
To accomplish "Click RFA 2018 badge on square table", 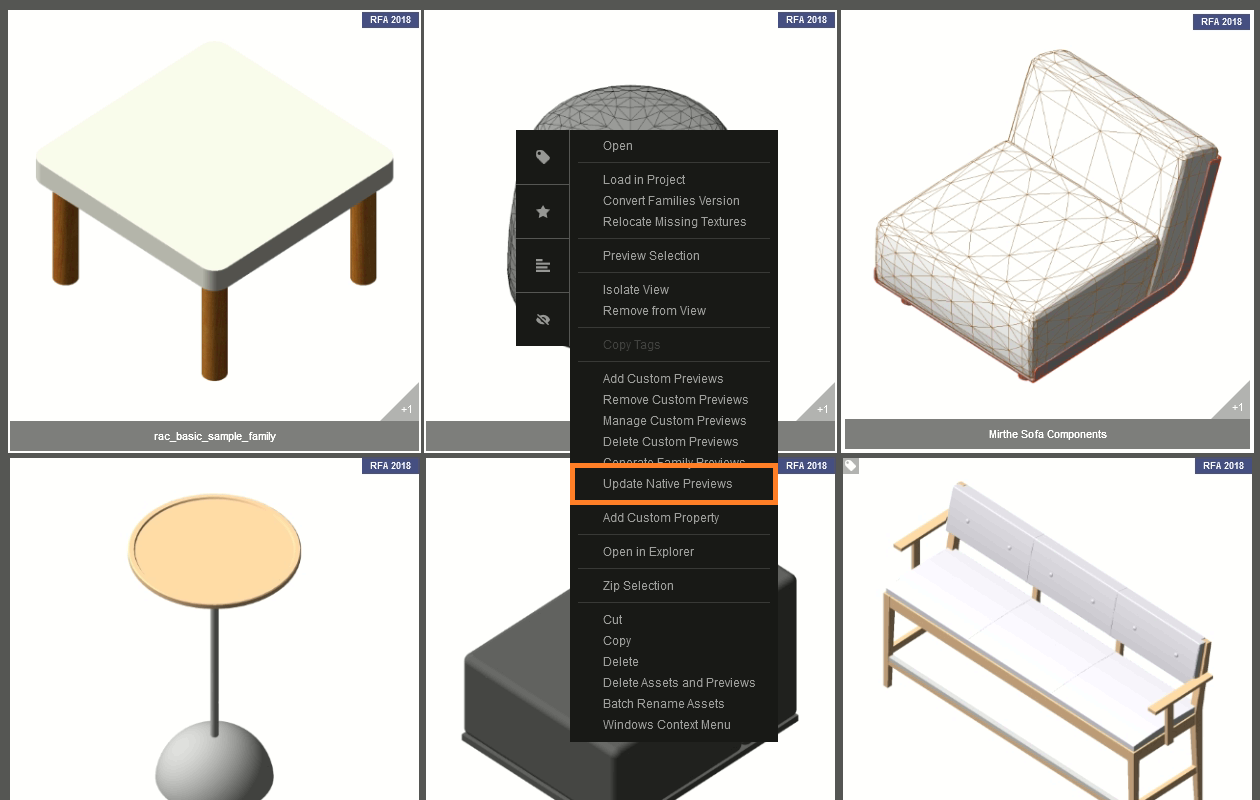I will 390,19.
